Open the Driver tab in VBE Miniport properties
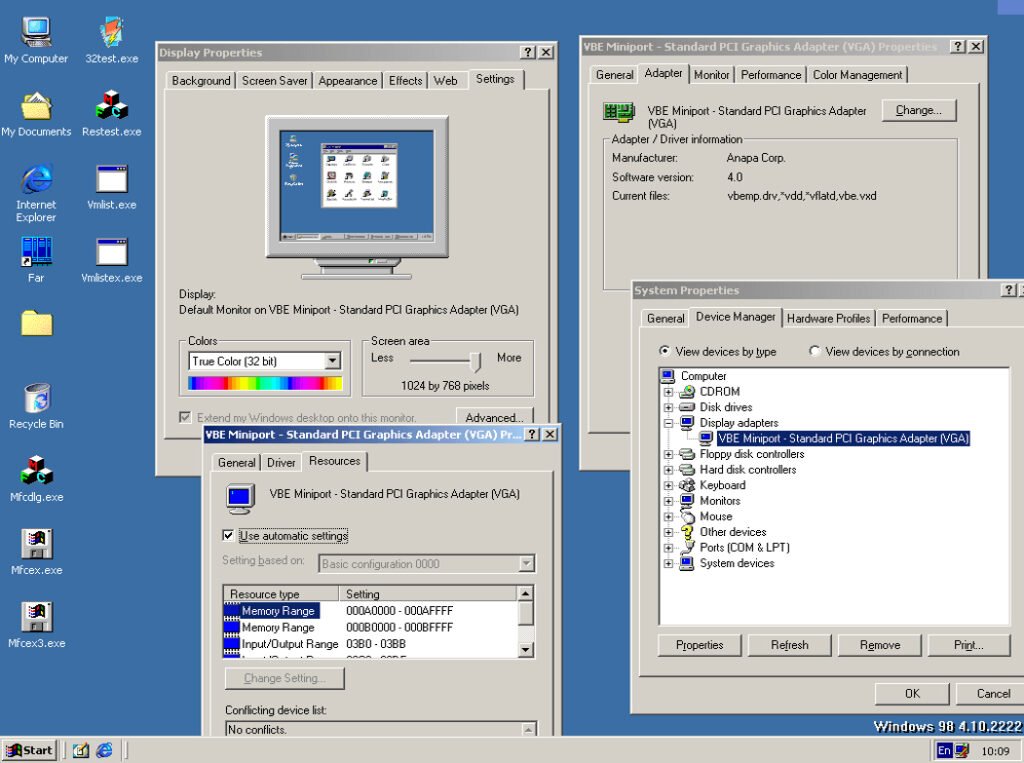The height and width of the screenshot is (763, 1024). [281, 462]
